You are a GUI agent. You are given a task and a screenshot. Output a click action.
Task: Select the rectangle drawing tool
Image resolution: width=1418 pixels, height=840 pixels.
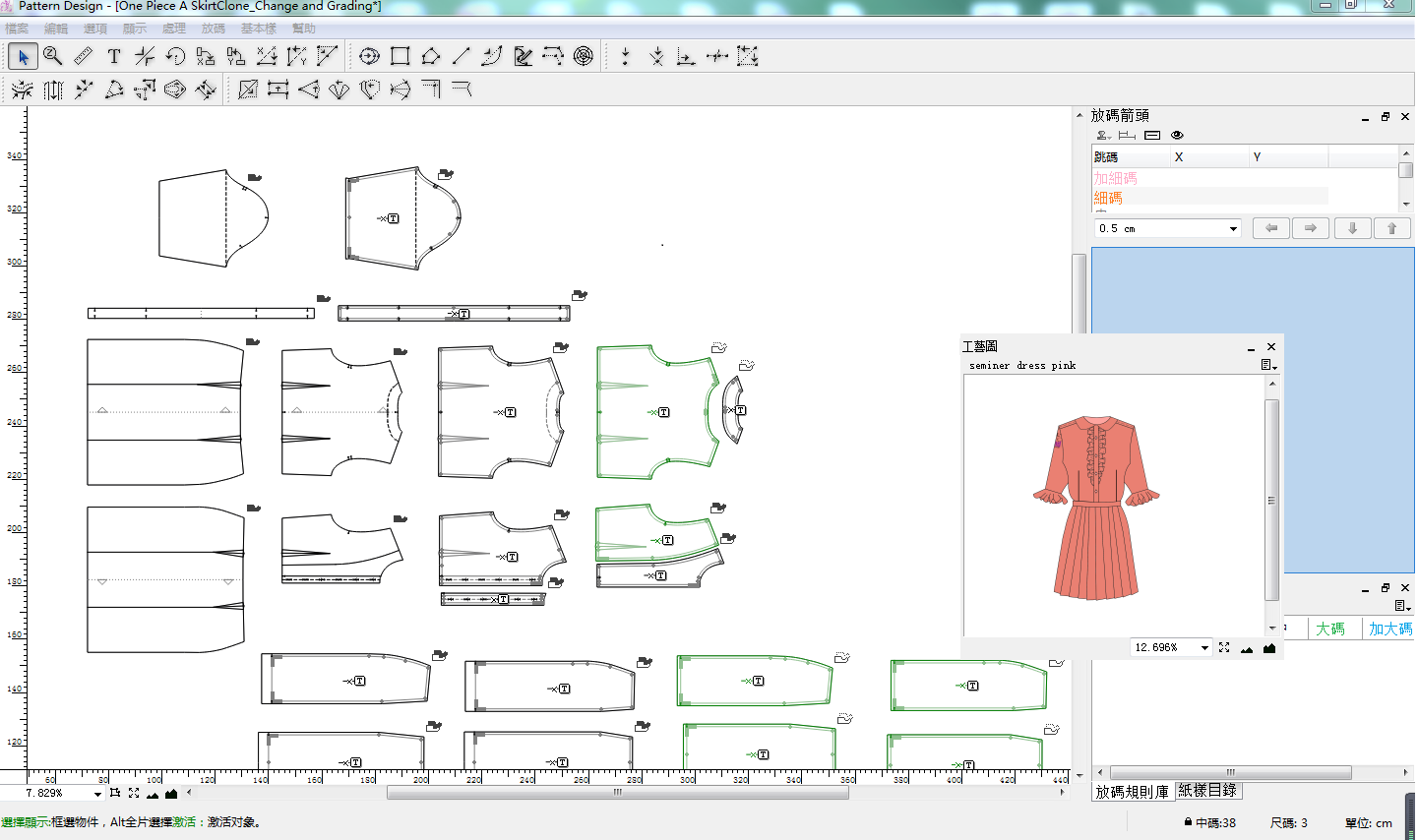pos(400,56)
